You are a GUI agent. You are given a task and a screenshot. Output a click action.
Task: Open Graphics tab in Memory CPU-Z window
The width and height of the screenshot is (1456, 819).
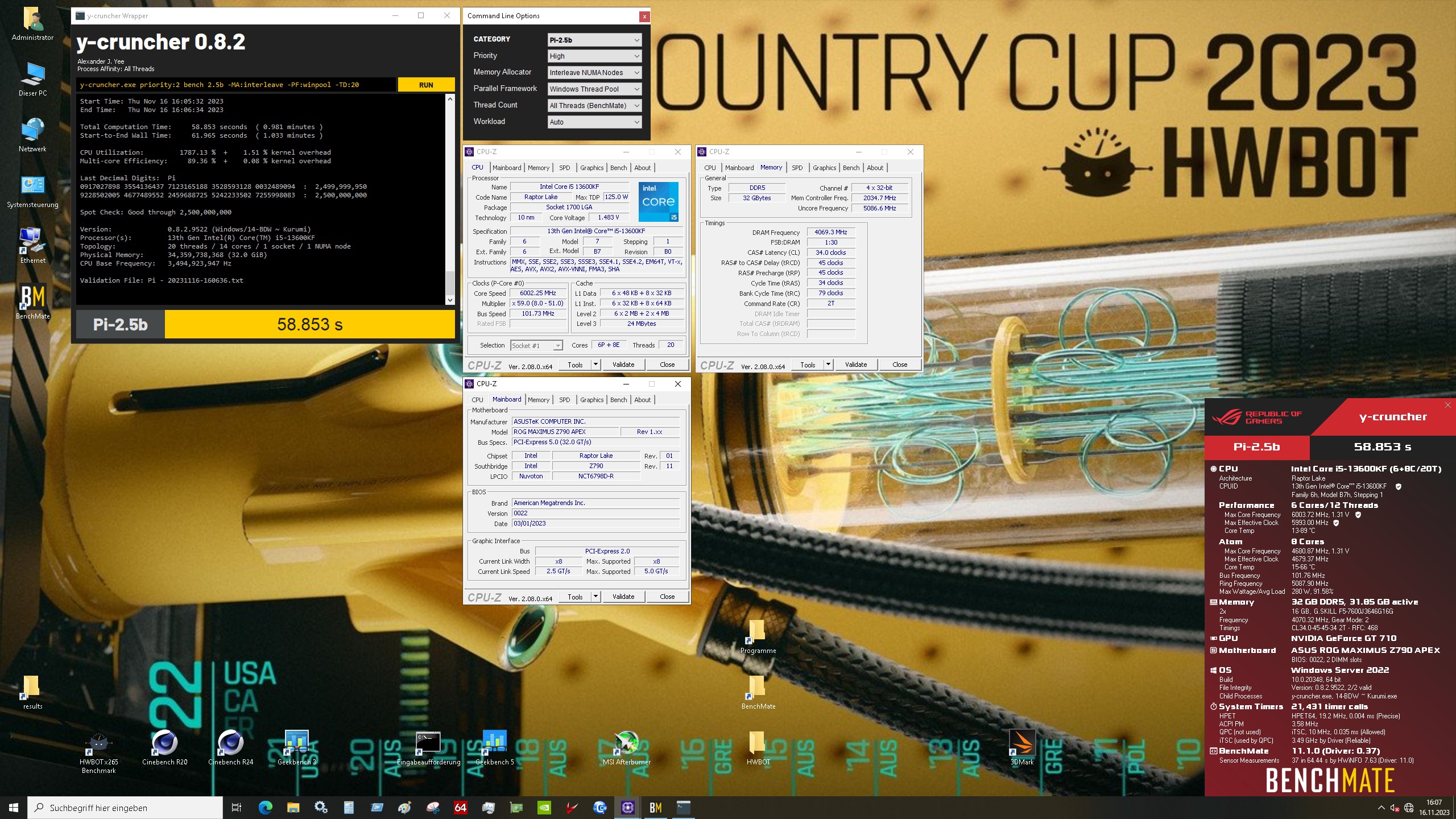pyautogui.click(x=824, y=168)
